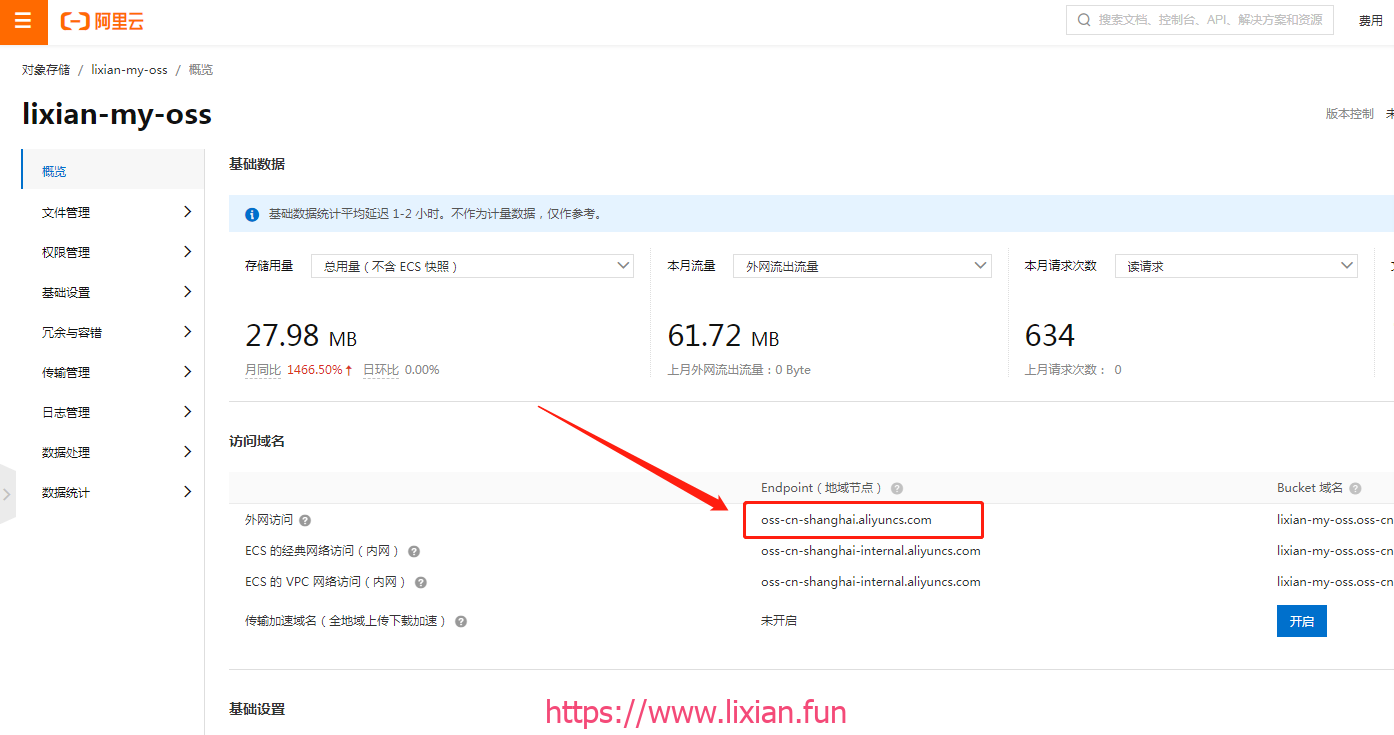Open 费用 in the top bar
This screenshot has width=1394, height=735.
click(x=1370, y=21)
